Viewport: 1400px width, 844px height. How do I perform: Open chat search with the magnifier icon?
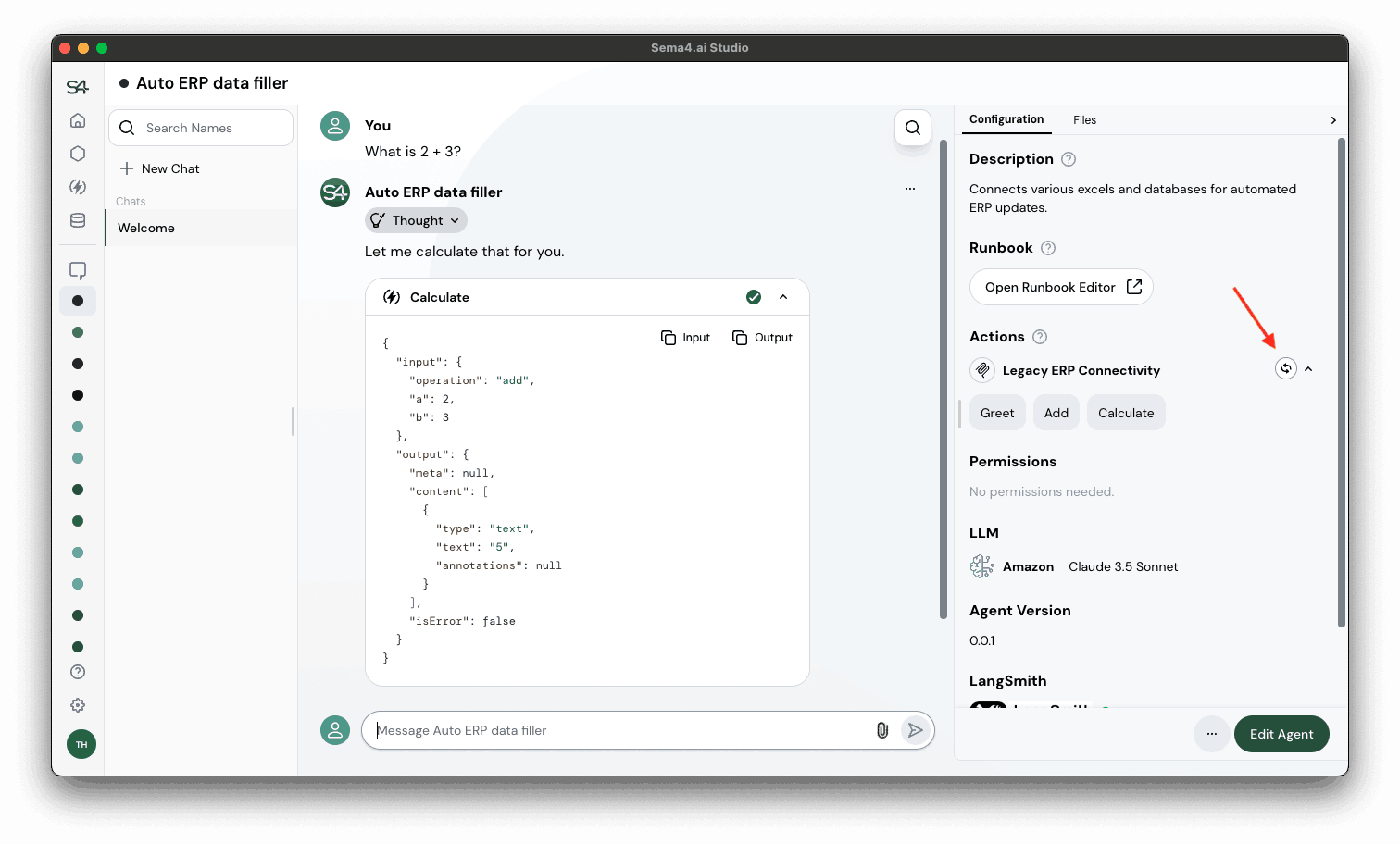pyautogui.click(x=912, y=128)
